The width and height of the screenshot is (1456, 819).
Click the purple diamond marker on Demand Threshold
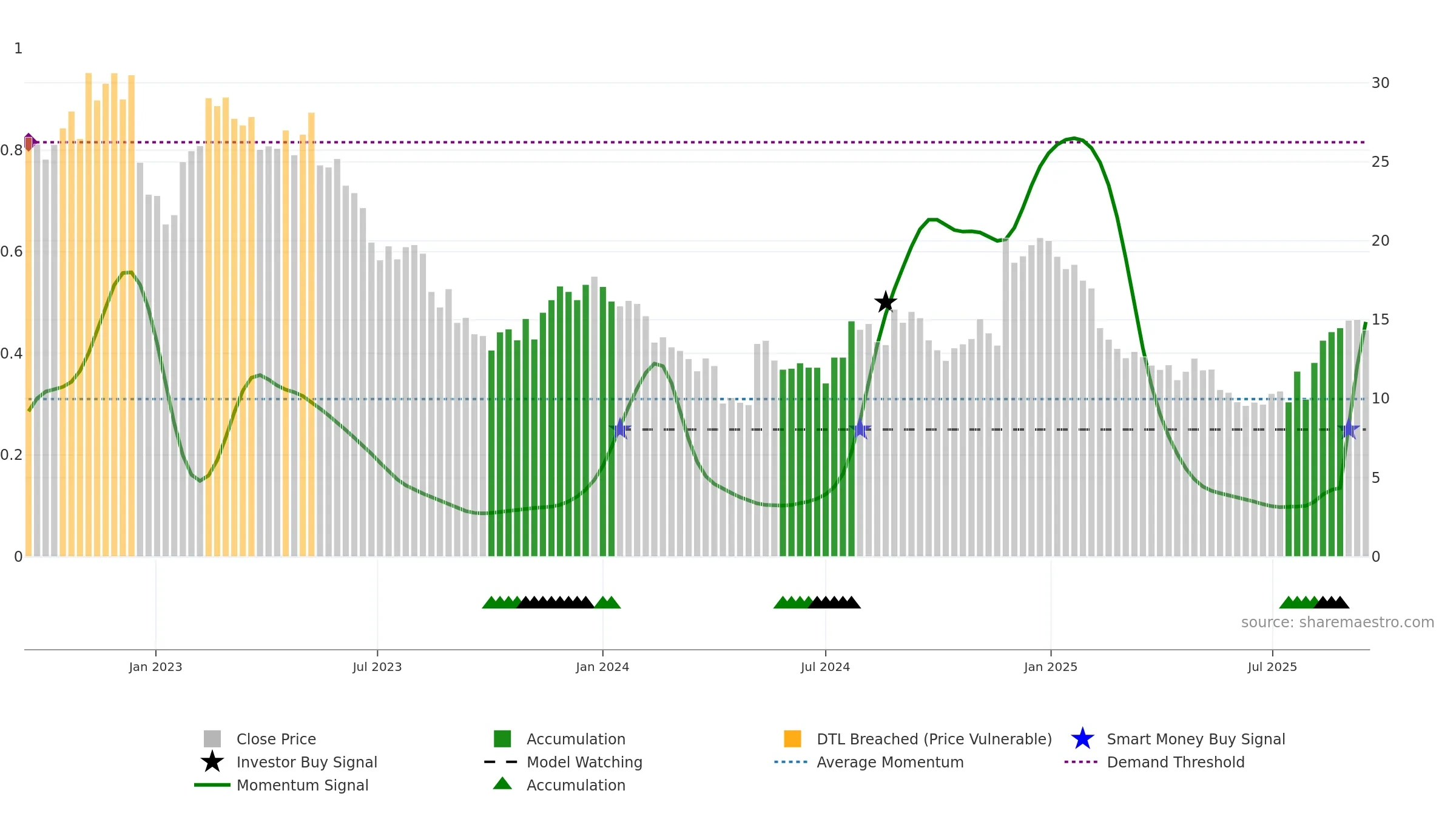point(29,143)
